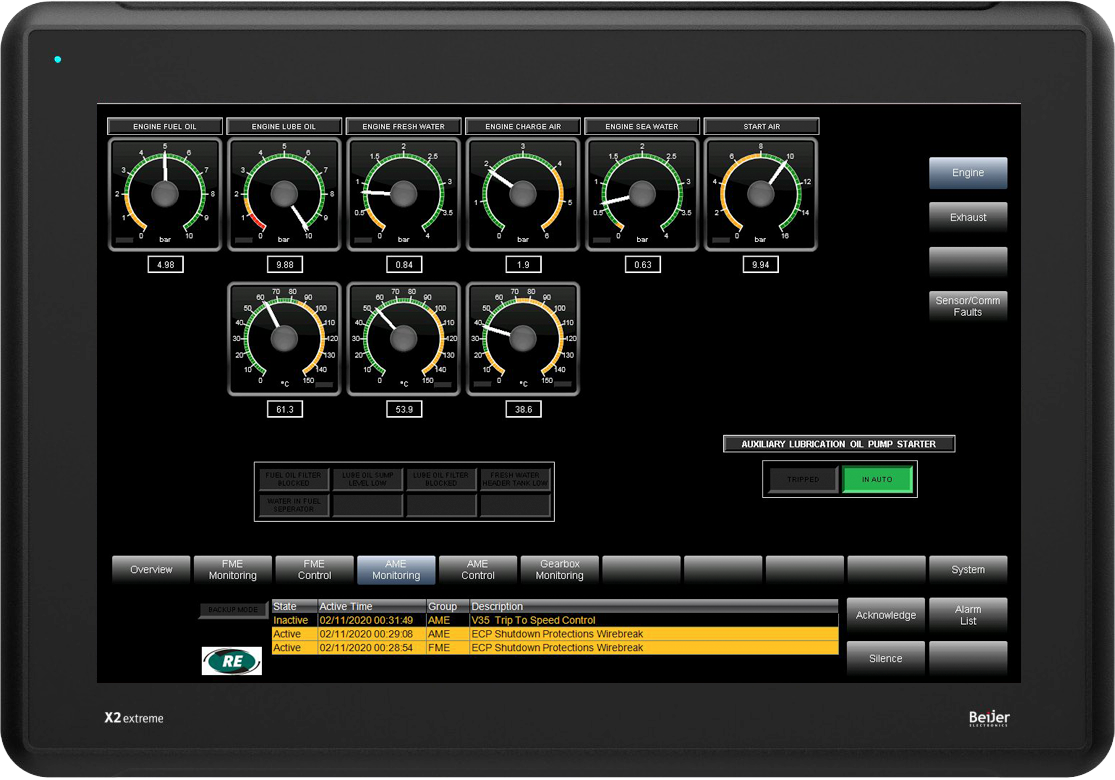Switch to the AME Control tab
The height and width of the screenshot is (780, 1115).
click(x=478, y=570)
